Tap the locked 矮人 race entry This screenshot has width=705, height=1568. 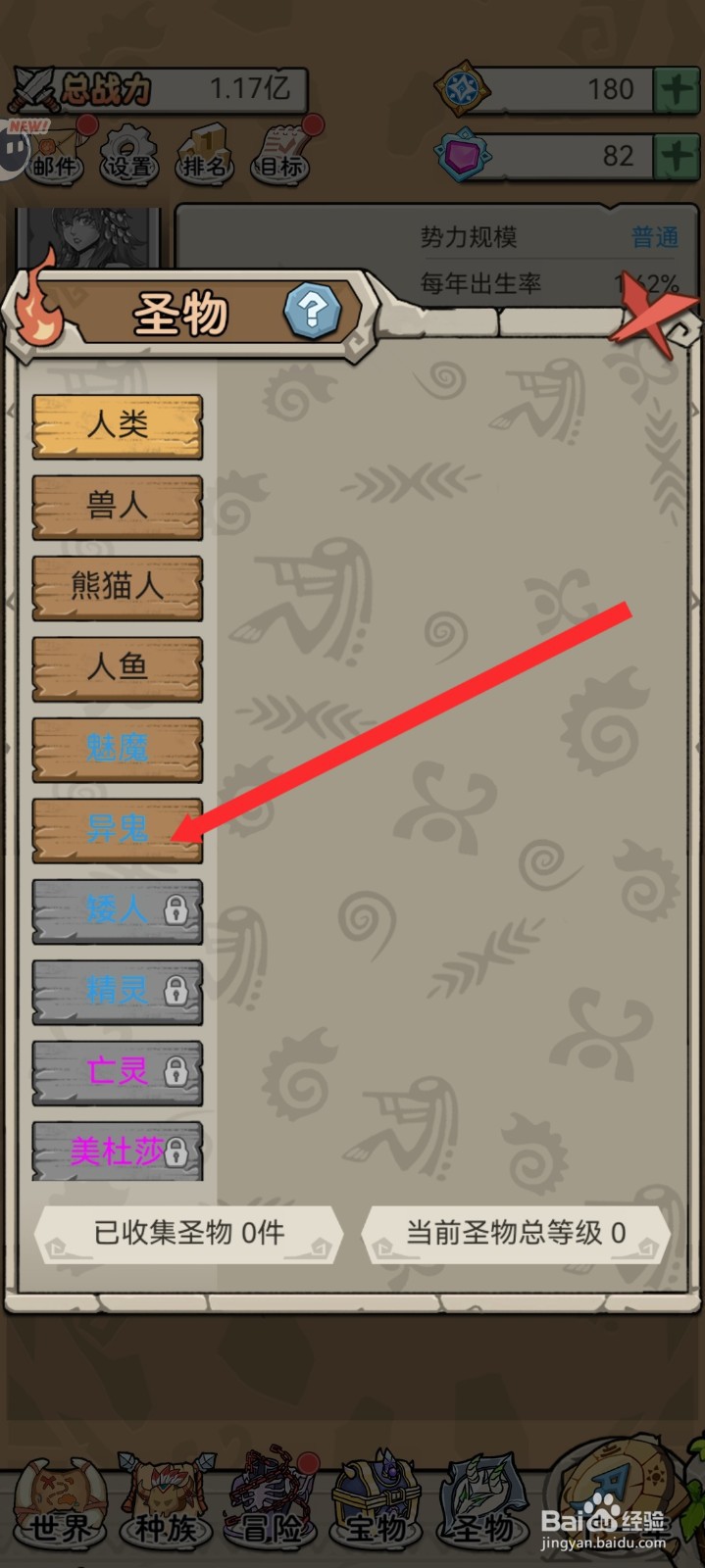[x=118, y=911]
